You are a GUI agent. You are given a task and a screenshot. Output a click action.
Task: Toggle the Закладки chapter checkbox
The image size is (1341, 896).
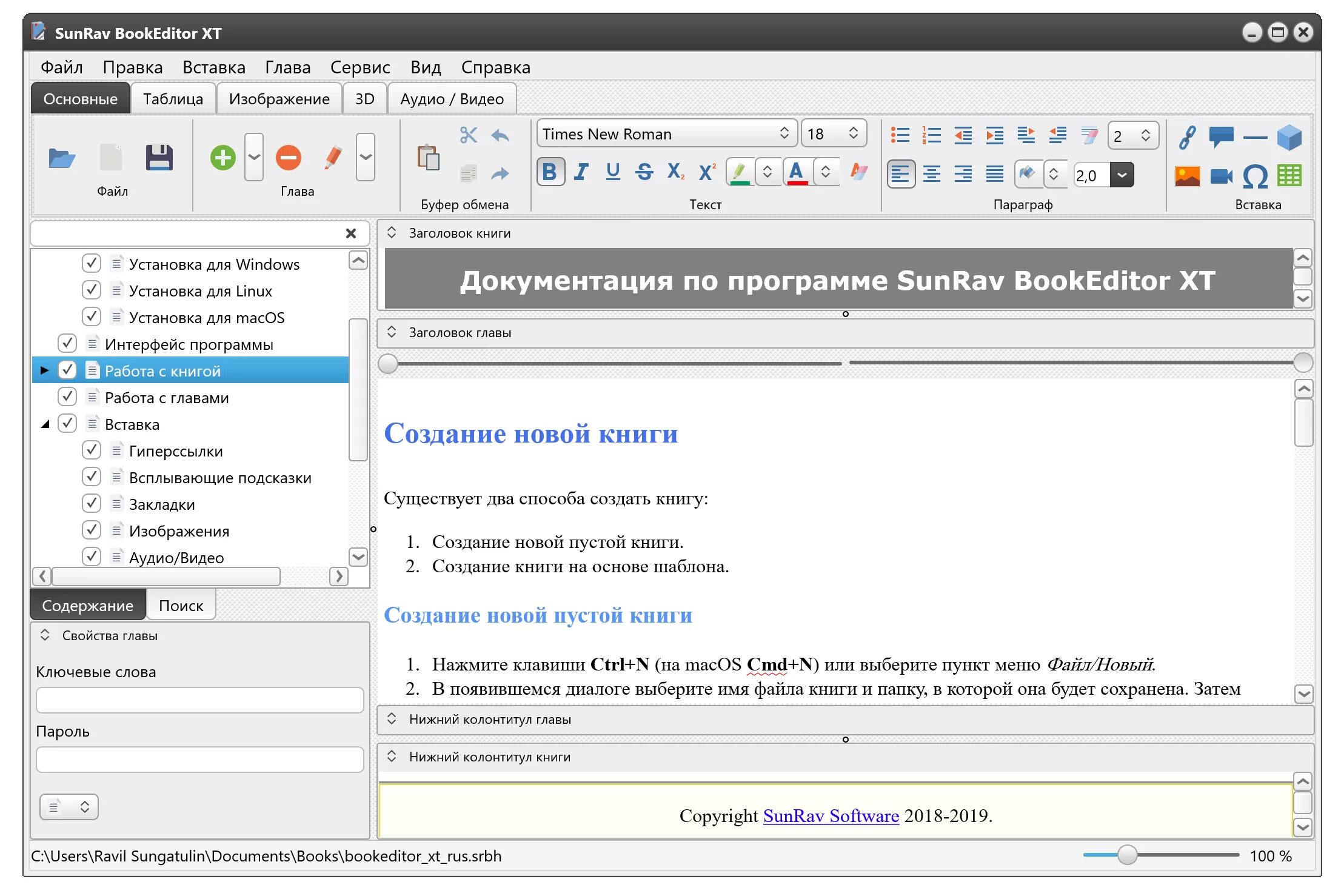coord(92,504)
